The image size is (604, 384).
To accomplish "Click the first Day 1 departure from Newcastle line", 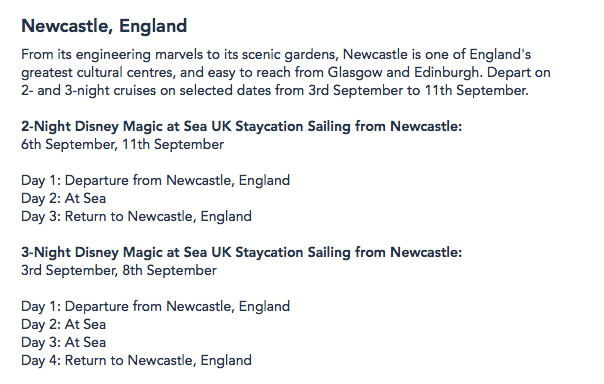I will coord(156,180).
